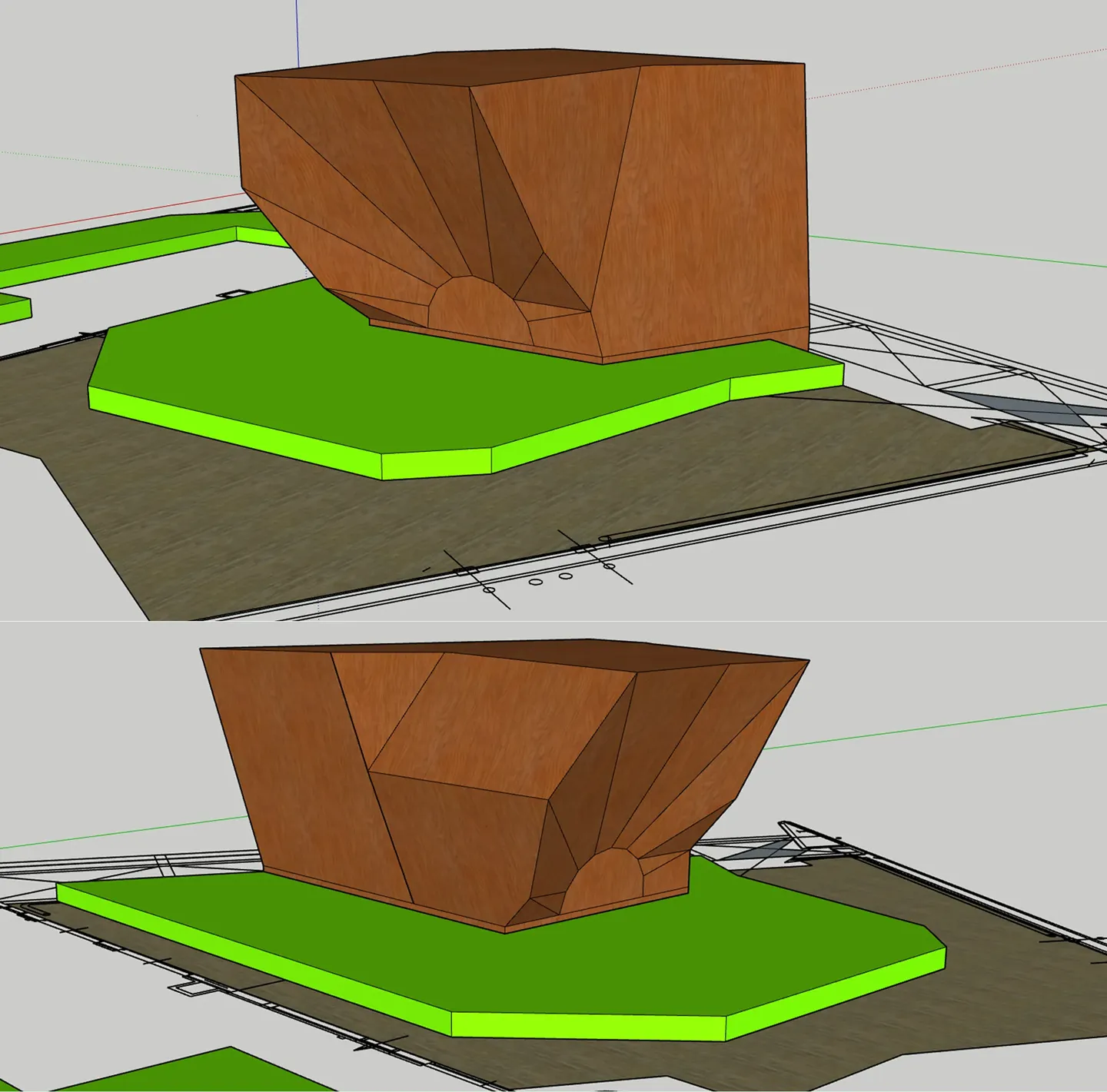
Task: Click the blue vertical axis line
Action: [297, 31]
